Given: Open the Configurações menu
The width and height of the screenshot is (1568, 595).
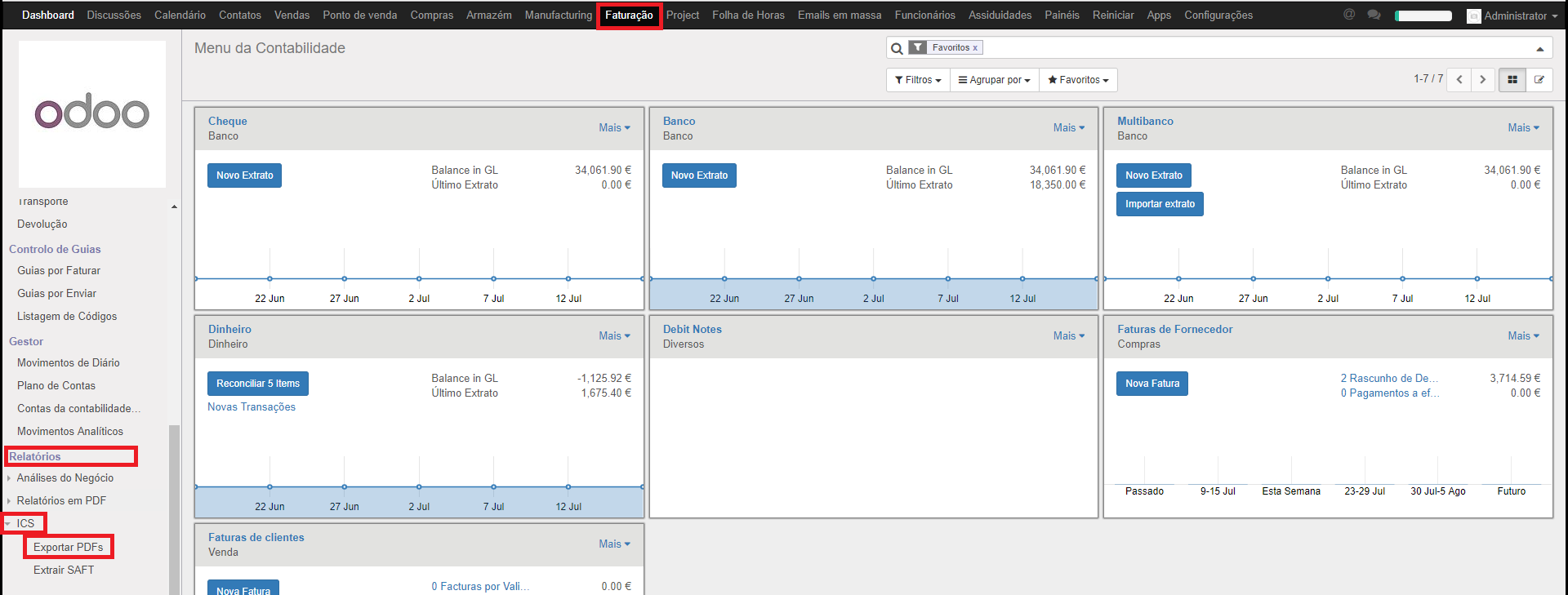Looking at the screenshot, I should pos(1218,15).
